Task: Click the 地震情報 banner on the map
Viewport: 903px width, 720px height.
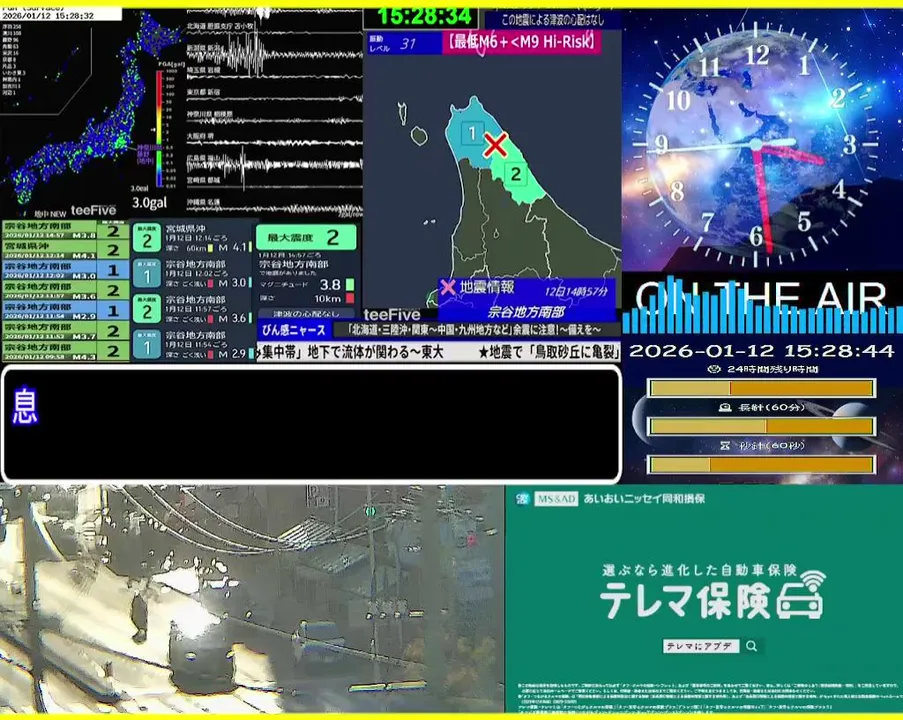Action: coord(526,299)
